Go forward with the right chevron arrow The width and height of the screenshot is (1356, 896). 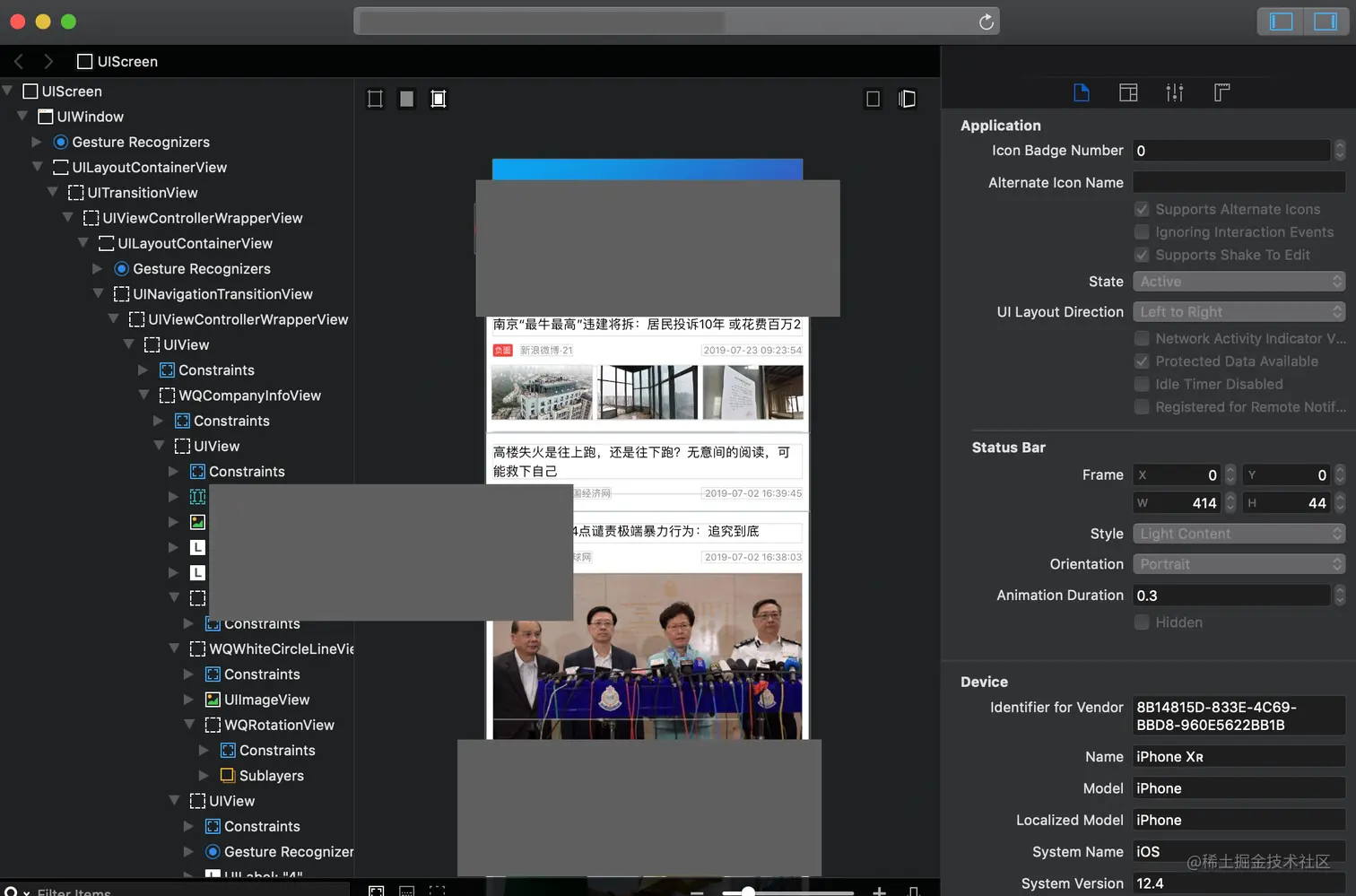48,61
